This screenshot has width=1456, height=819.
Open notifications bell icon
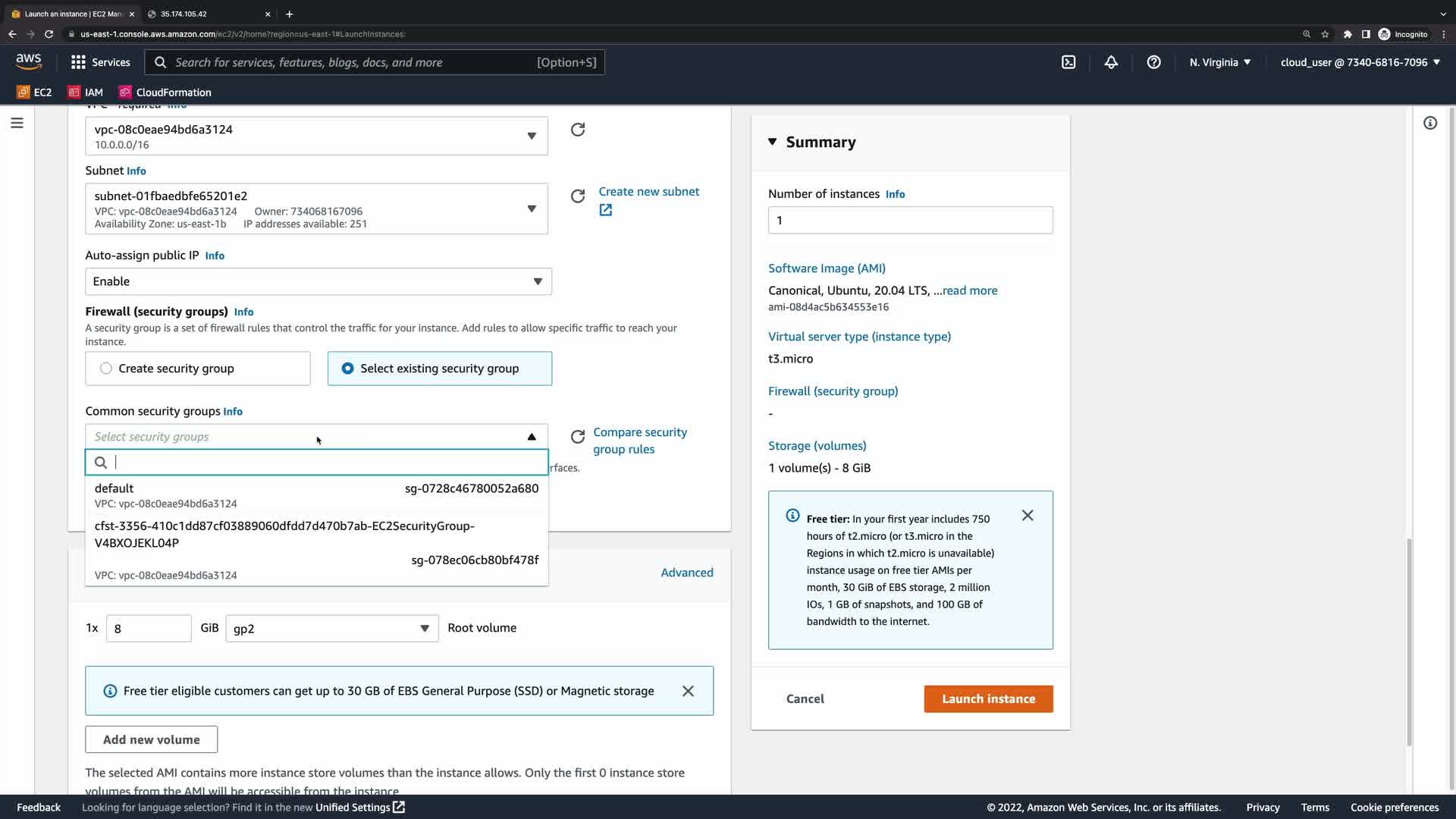pyautogui.click(x=1111, y=62)
